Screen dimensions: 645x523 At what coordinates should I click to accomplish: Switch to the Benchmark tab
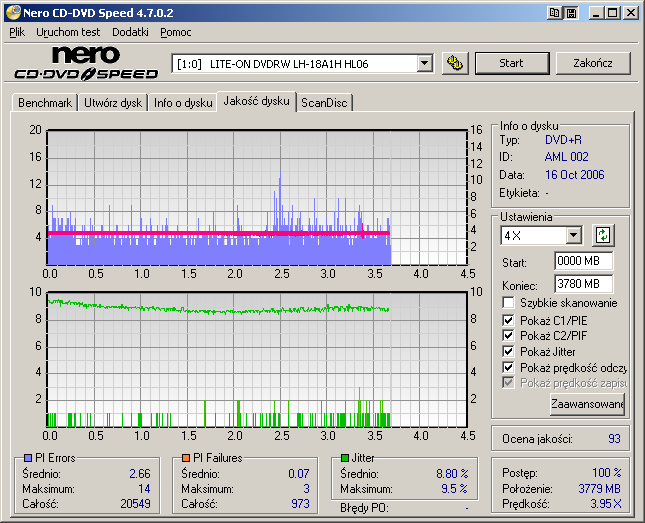point(45,103)
